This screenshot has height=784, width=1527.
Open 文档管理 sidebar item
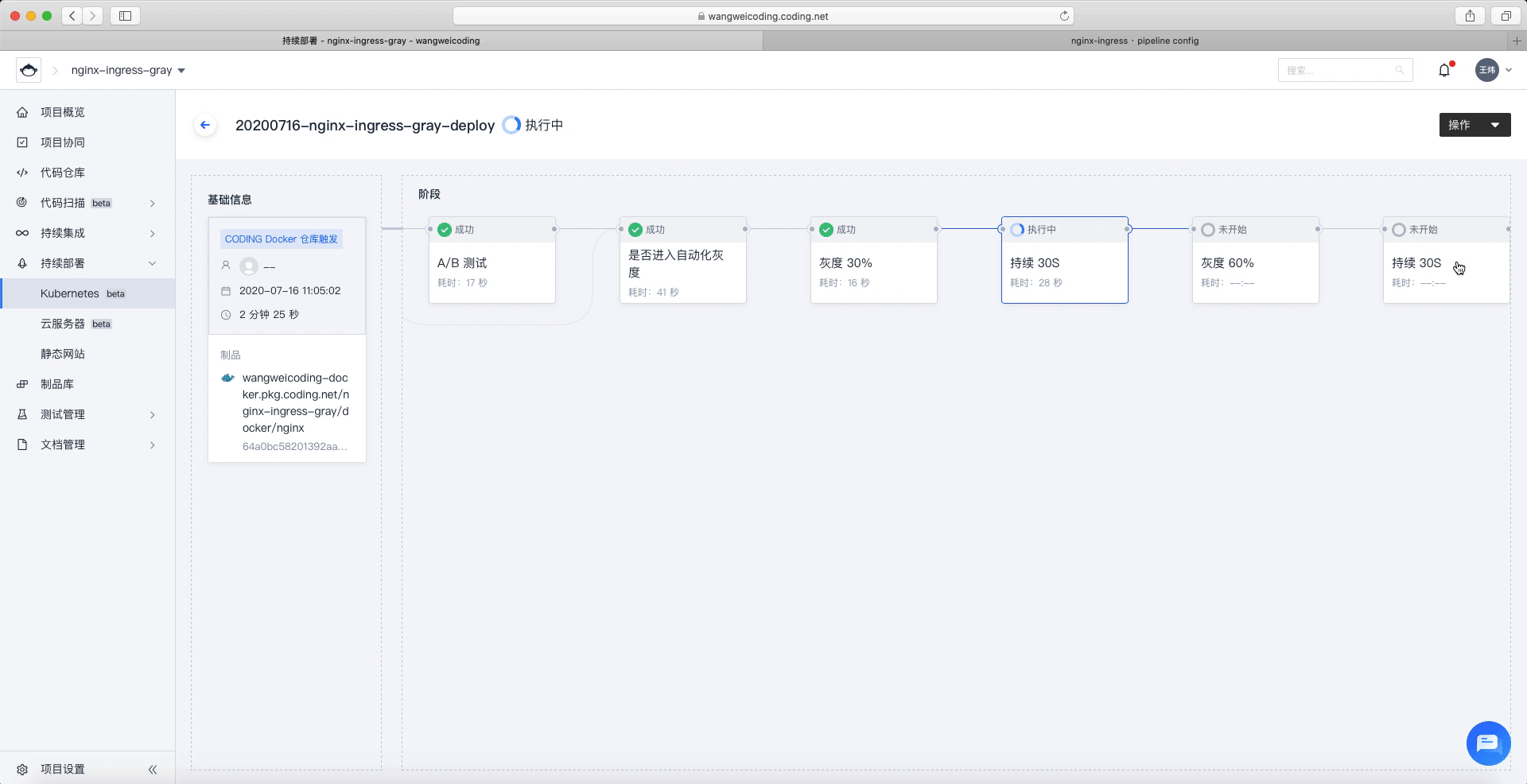pos(87,444)
